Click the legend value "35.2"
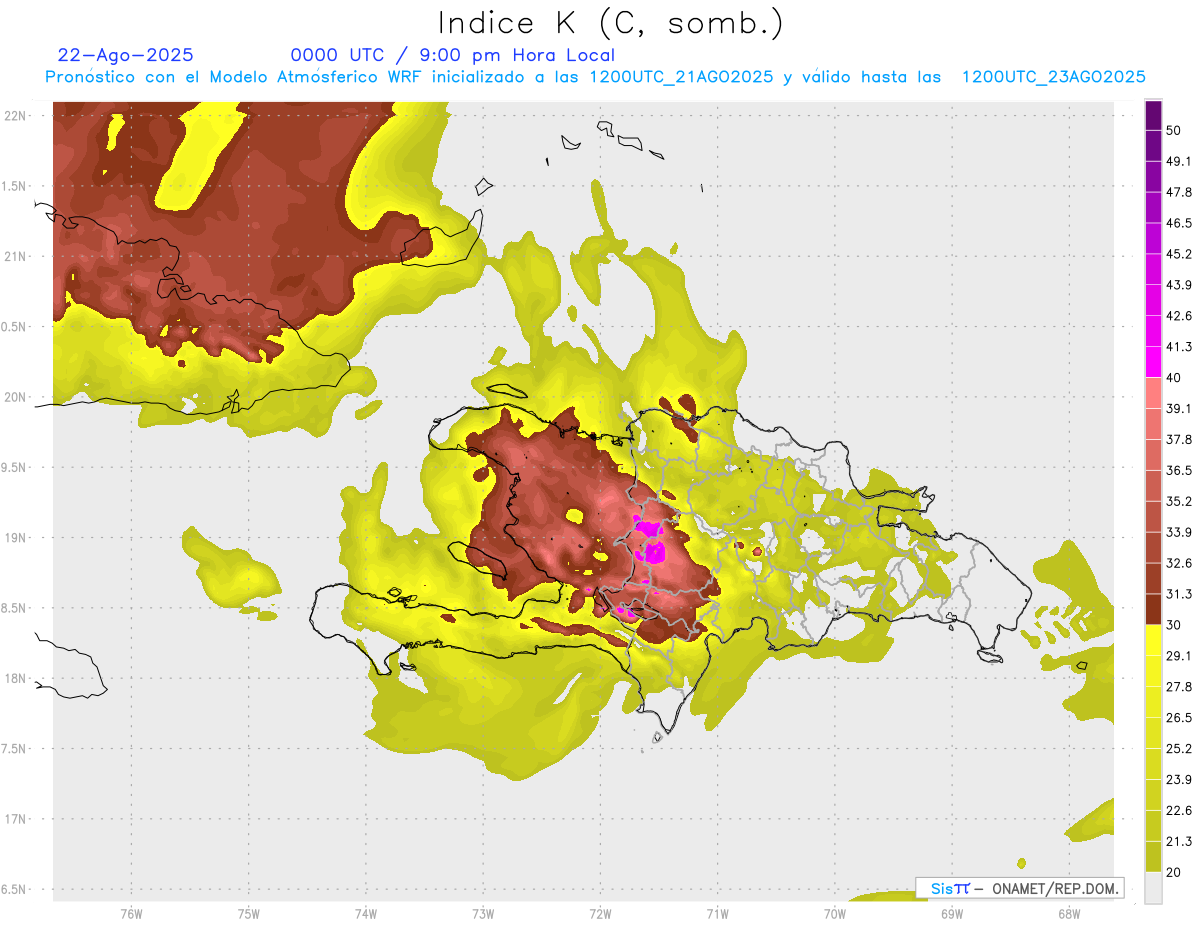This screenshot has height=927, width=1200. pos(1178,501)
